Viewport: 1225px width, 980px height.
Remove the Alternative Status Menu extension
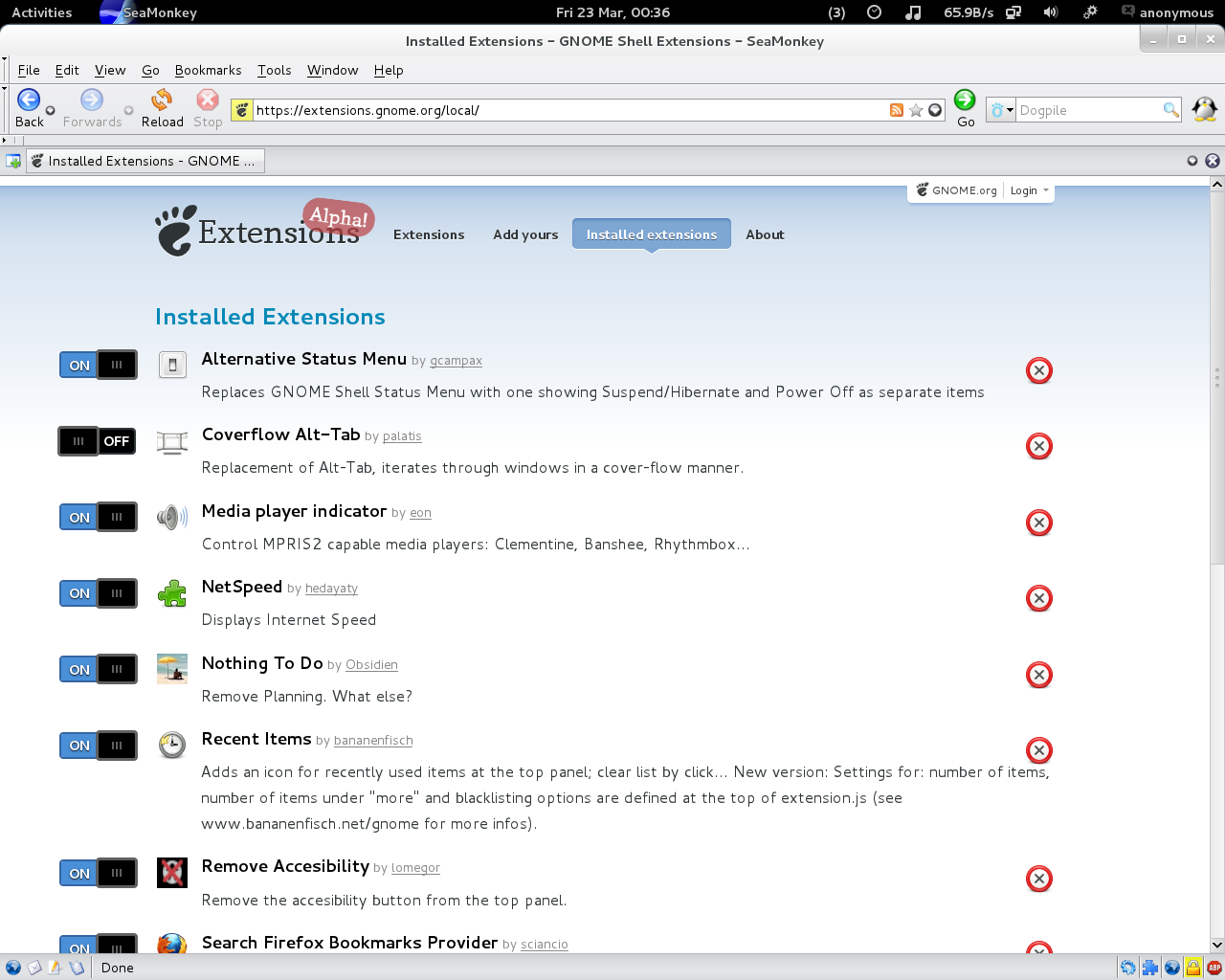1039,370
